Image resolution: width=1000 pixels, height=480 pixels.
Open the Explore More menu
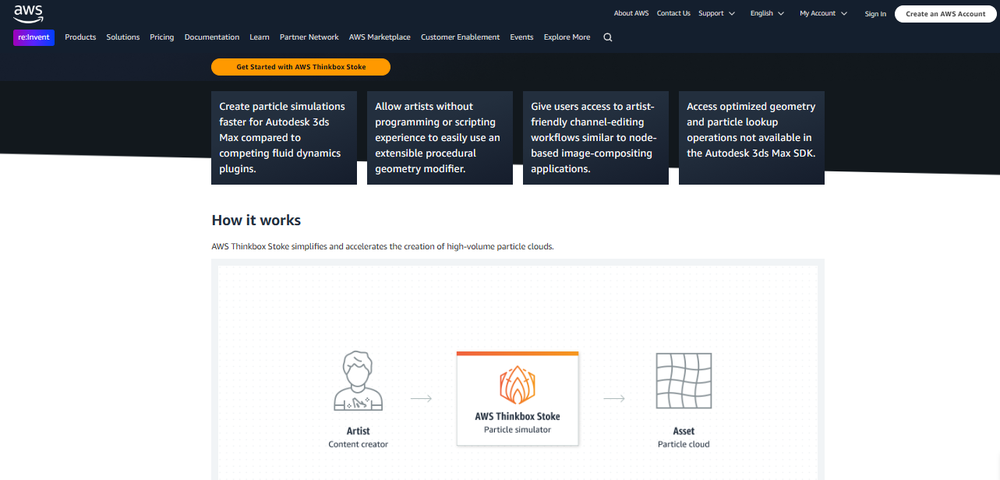567,38
